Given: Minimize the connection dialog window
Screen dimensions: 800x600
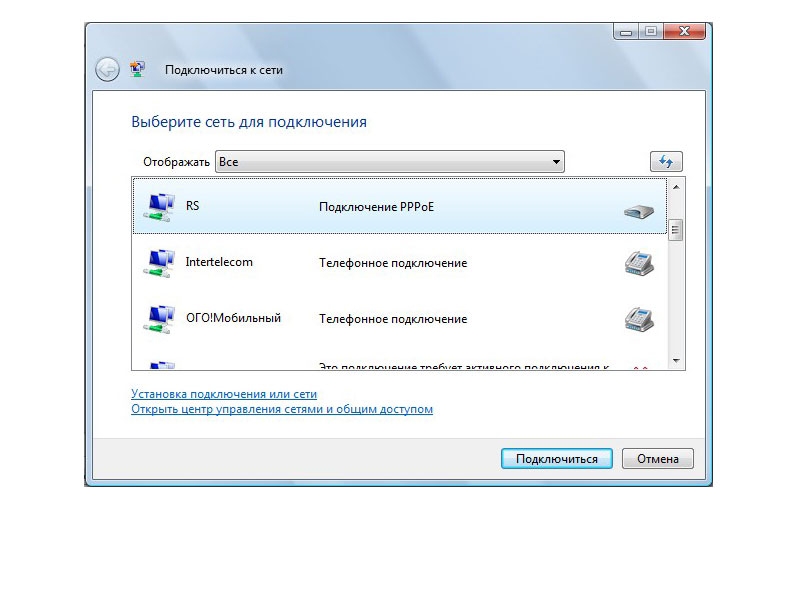Looking at the screenshot, I should (x=626, y=32).
